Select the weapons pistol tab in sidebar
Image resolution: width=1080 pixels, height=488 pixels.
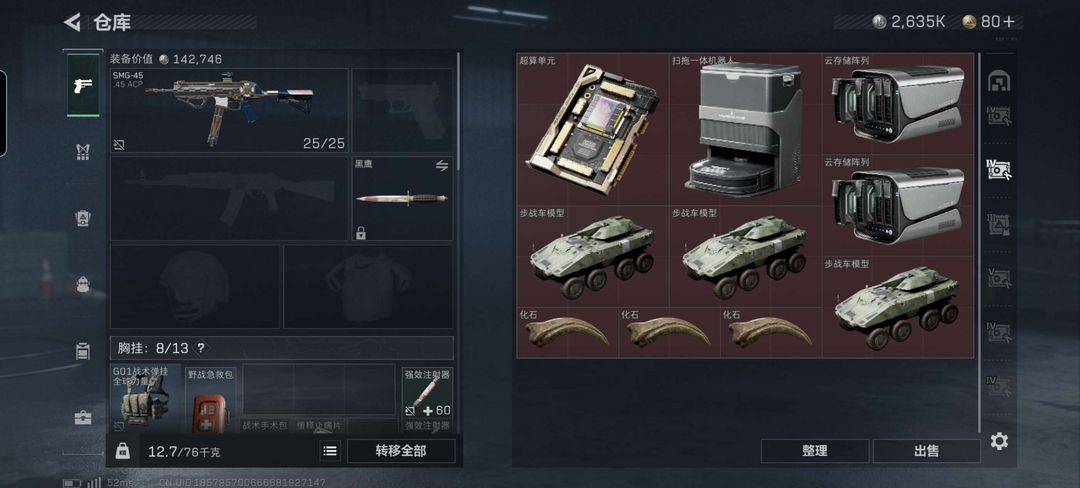coord(83,87)
